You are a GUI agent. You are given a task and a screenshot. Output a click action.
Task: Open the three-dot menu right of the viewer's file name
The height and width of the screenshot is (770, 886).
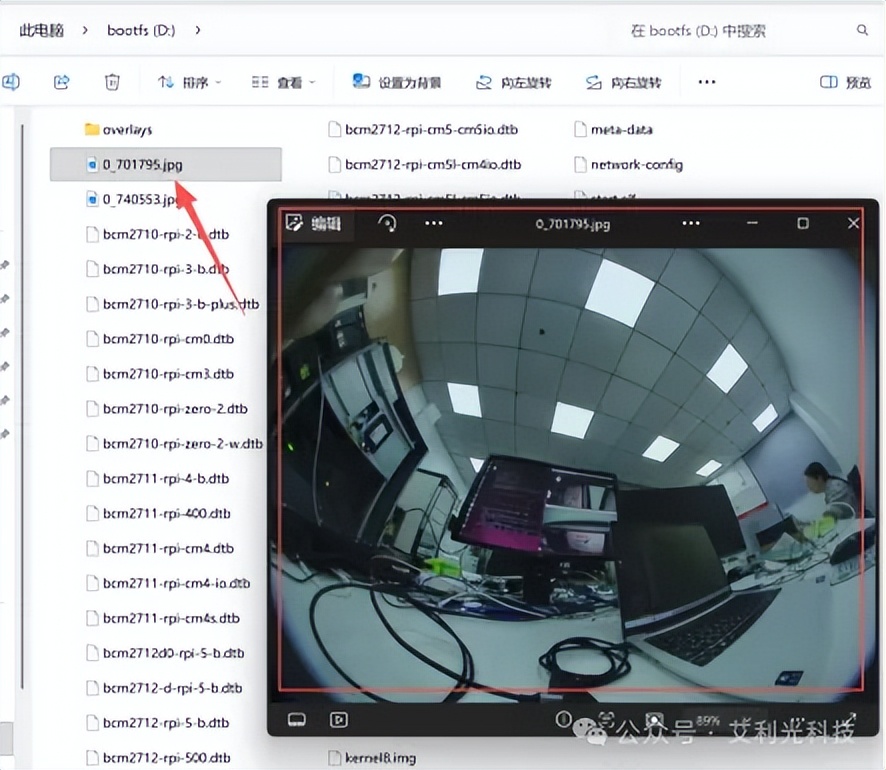[x=690, y=223]
